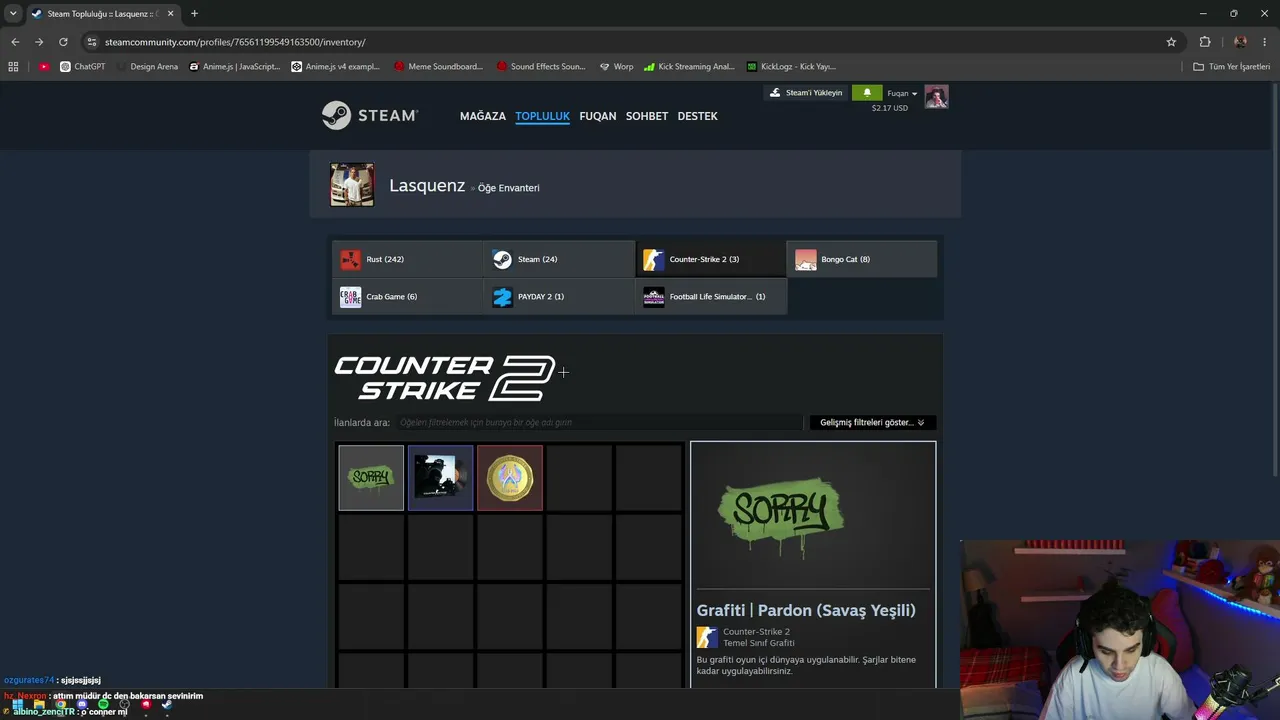Switch to the PAYDAY 2 (1) inventory tab
1280x720 pixels.
[x=560, y=297]
